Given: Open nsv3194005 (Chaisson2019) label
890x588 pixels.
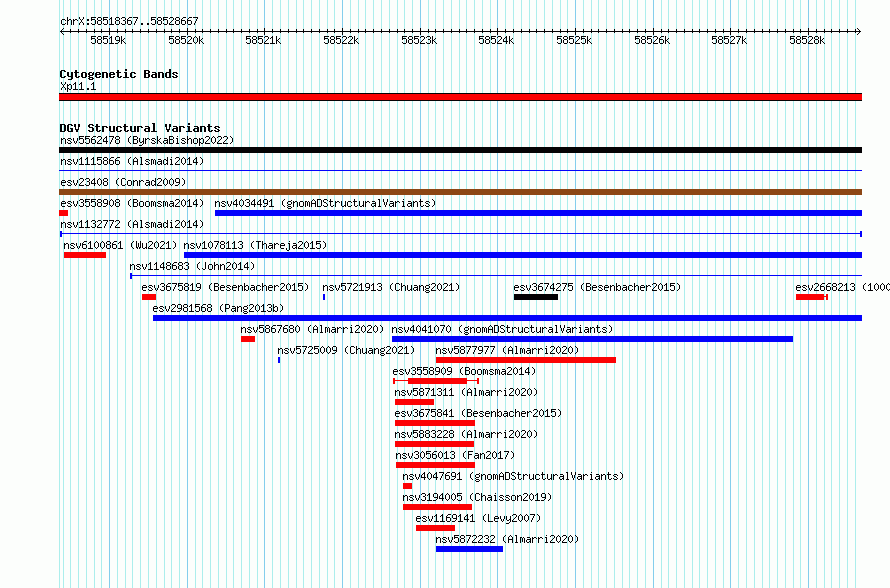Looking at the screenshot, I should [477, 497].
